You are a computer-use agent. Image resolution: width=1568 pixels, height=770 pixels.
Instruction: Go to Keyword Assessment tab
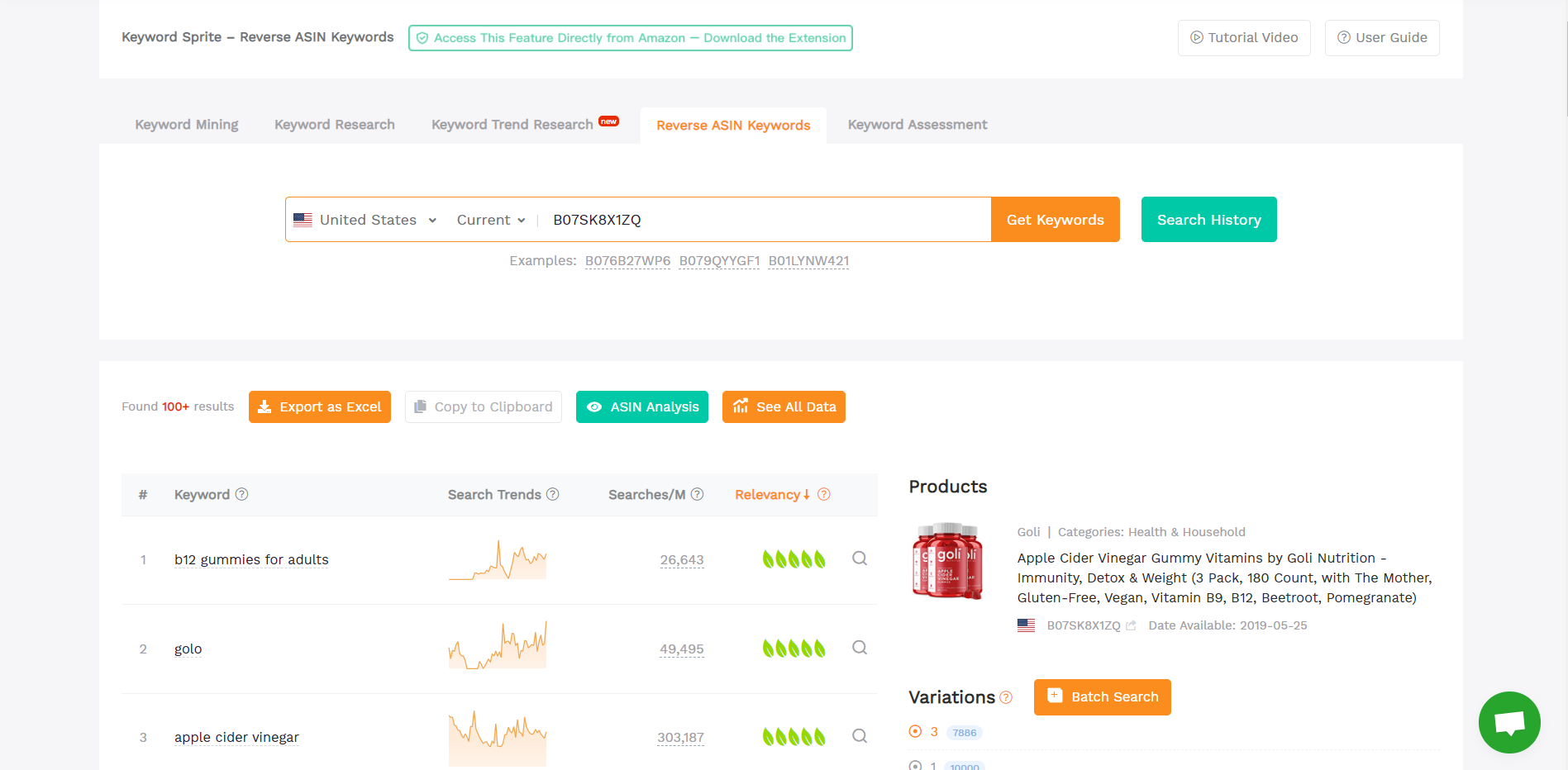[x=917, y=125]
